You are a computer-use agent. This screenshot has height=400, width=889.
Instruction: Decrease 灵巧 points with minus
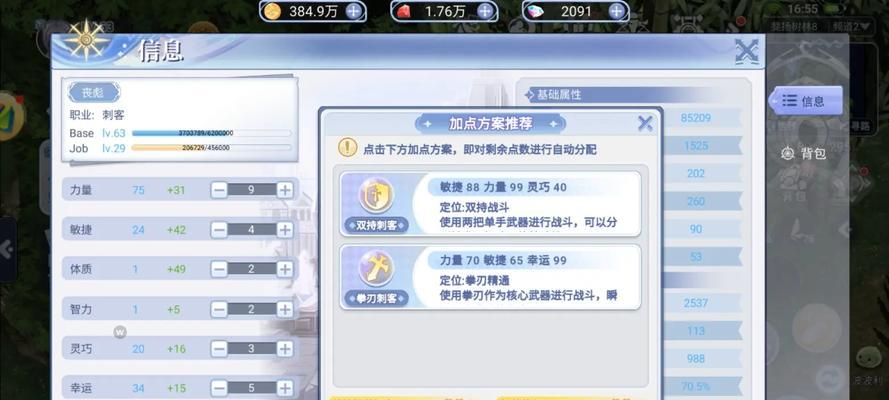pyautogui.click(x=219, y=348)
